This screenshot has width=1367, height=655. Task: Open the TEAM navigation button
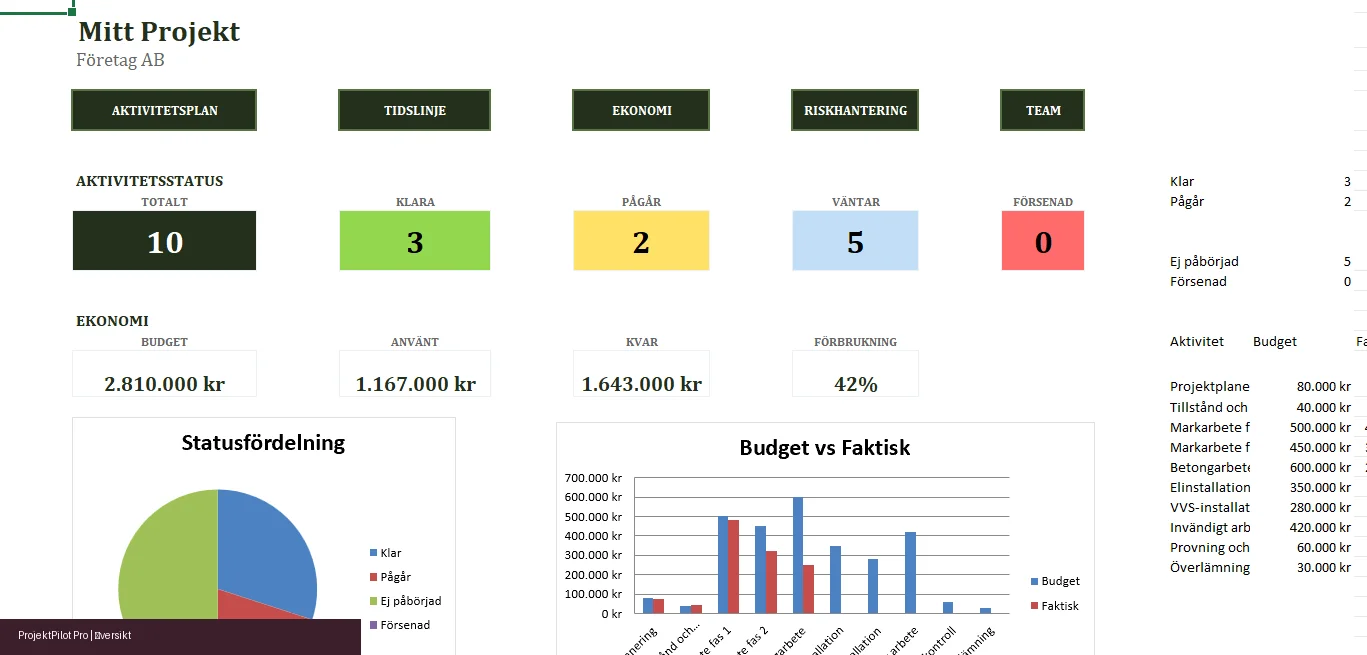tap(1043, 110)
